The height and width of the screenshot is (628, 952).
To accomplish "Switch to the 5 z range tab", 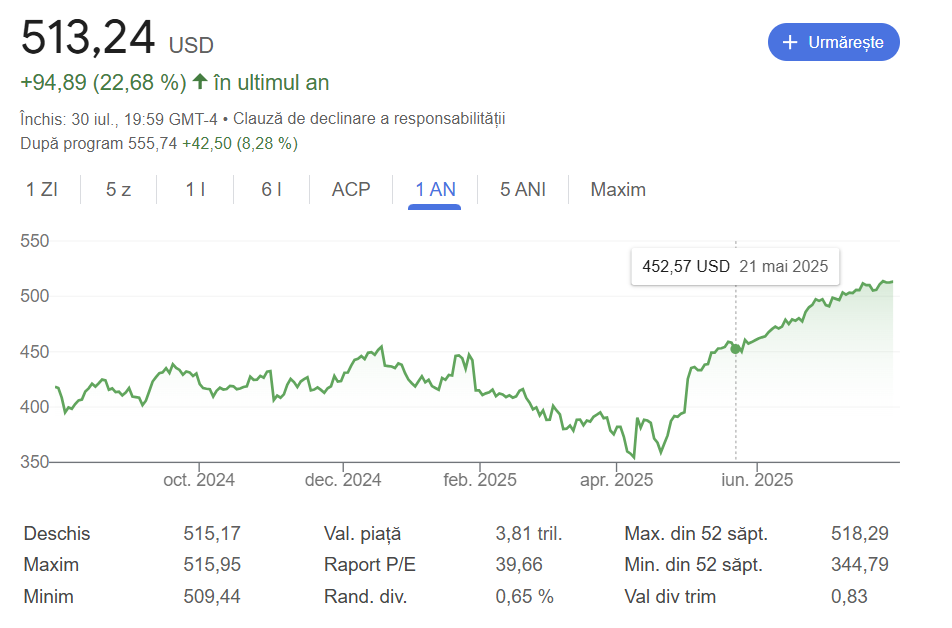I will pos(118,189).
